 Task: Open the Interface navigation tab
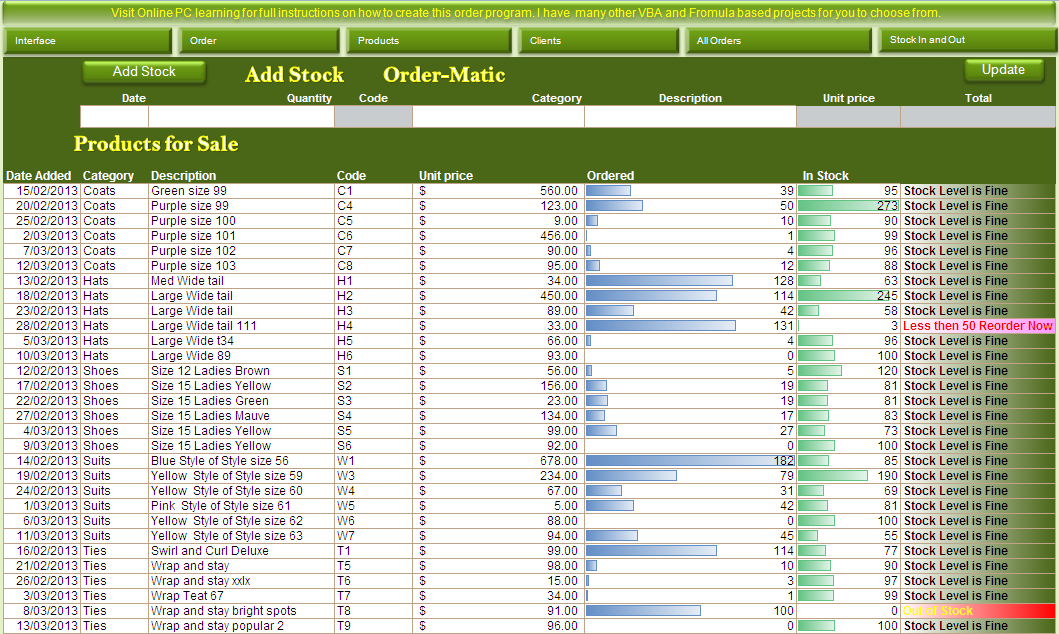pos(89,41)
